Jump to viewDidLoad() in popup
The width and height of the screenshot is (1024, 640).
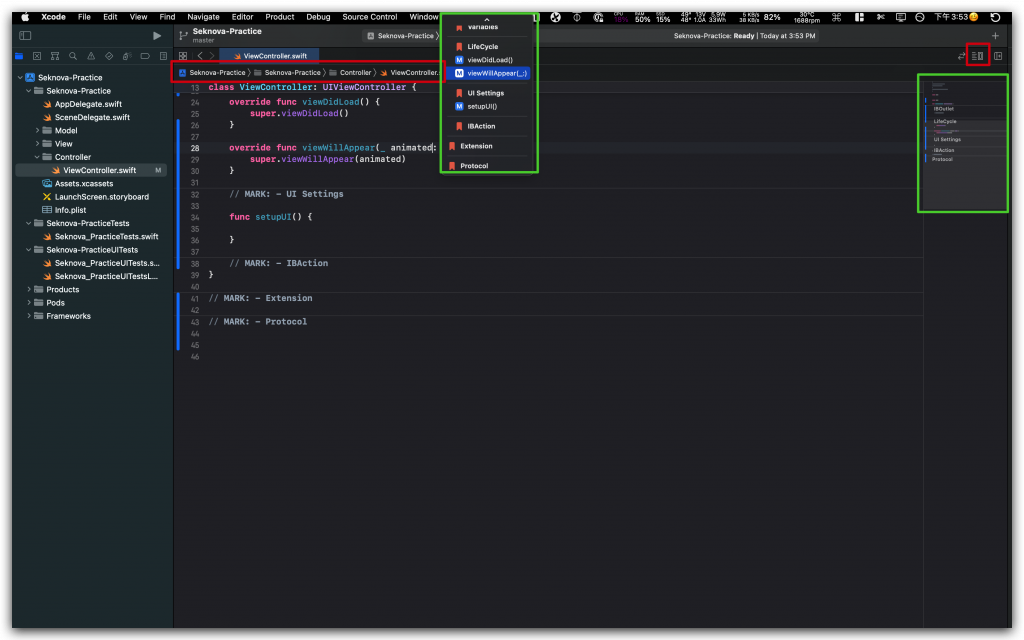490,59
